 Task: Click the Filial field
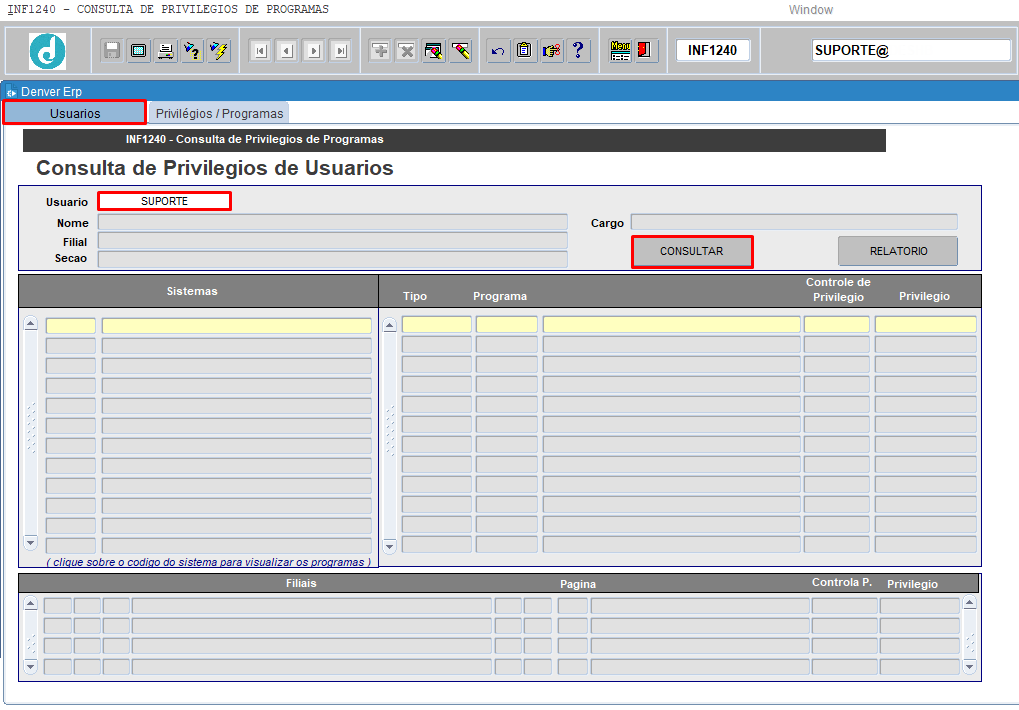point(333,241)
